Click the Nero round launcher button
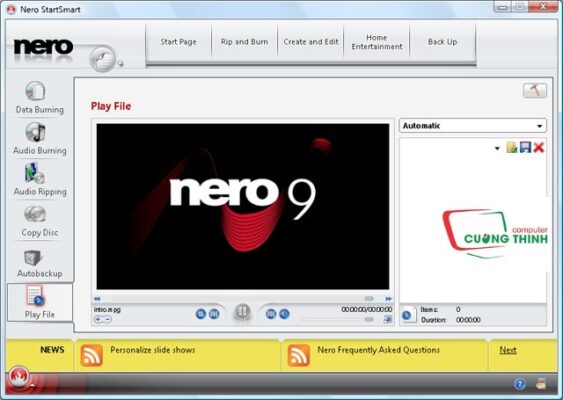 [x=103, y=59]
